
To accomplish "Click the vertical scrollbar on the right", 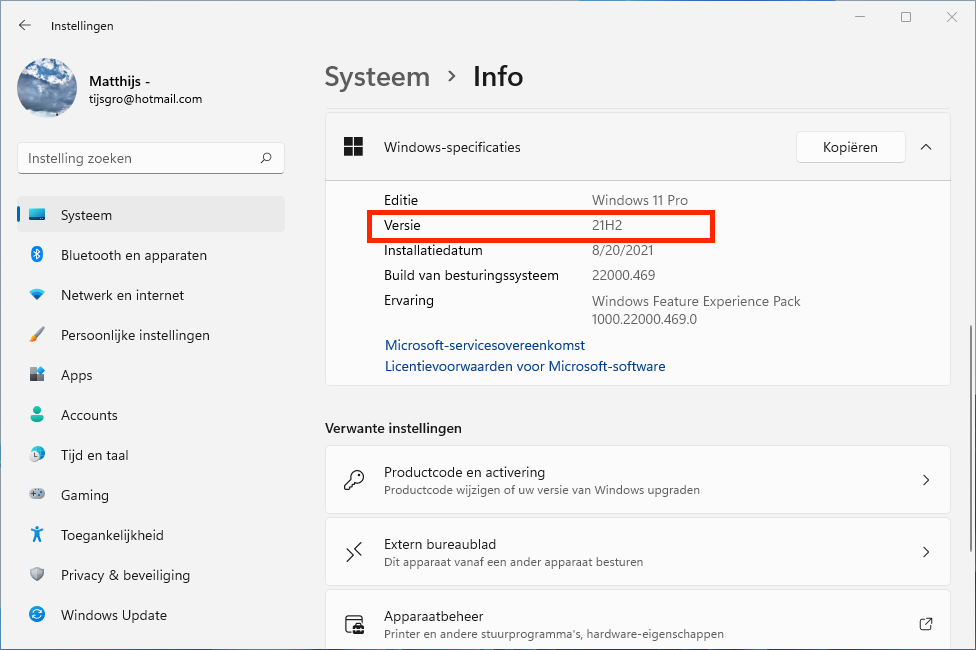I will (x=968, y=438).
